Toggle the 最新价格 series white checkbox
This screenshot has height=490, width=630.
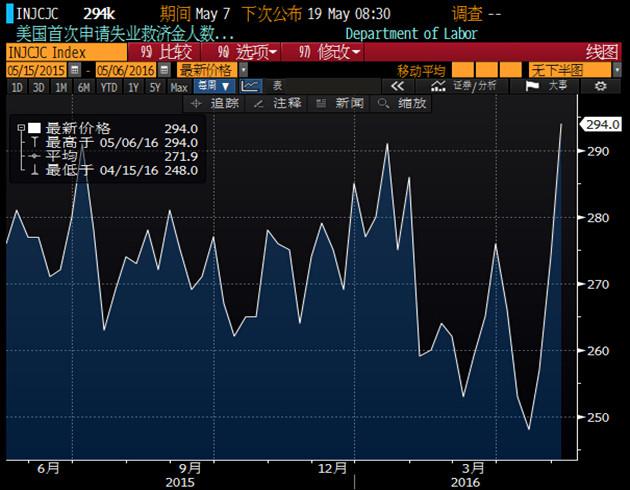click(33, 128)
